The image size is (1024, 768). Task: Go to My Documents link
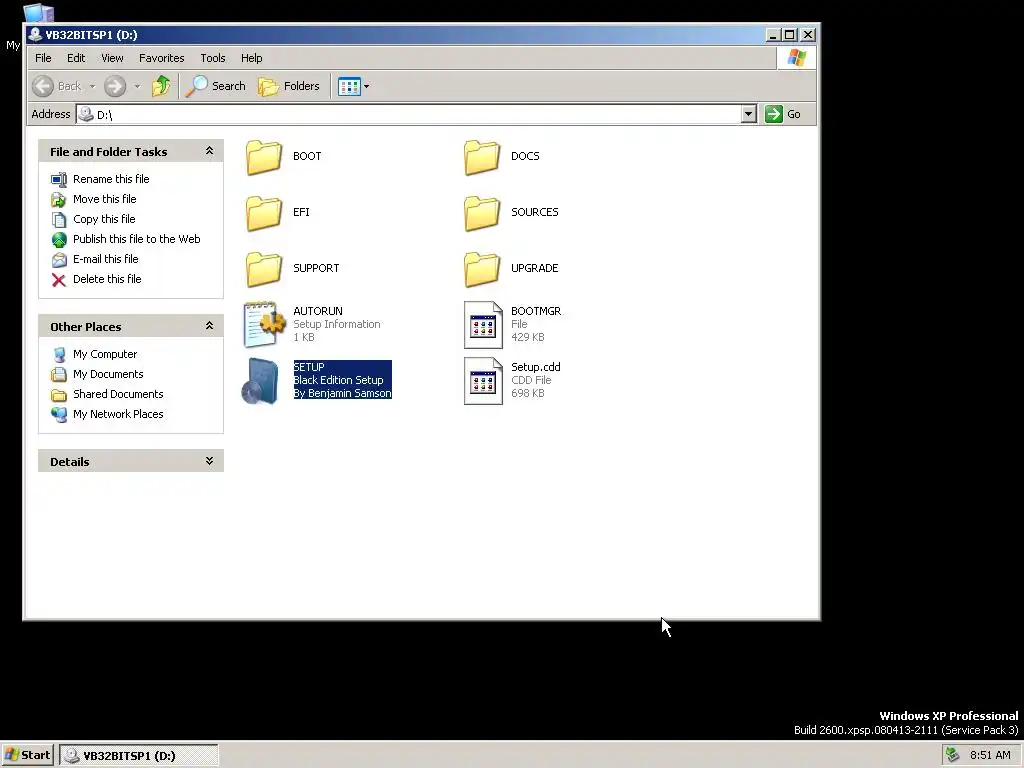click(x=108, y=374)
